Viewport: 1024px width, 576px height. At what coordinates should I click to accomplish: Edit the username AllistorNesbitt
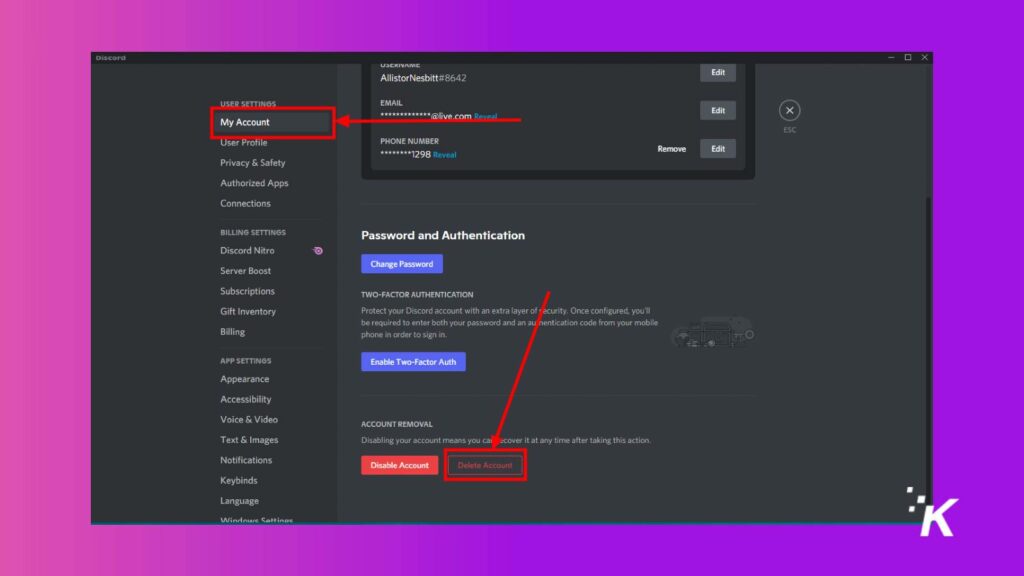pos(717,73)
